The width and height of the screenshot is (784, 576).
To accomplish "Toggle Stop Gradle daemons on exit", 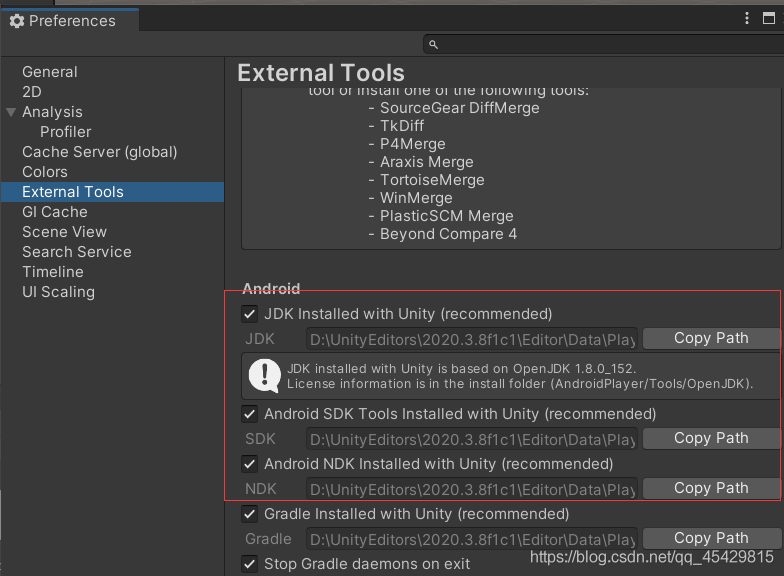I will (x=250, y=564).
